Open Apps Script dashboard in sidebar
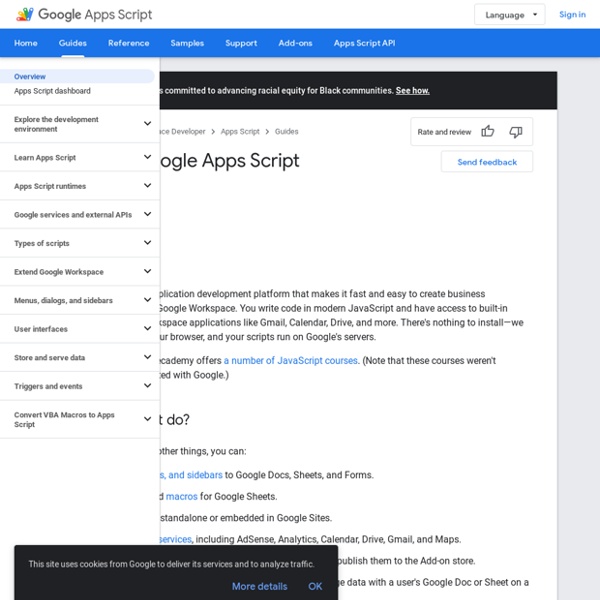Image resolution: width=600 pixels, height=600 pixels. point(52,91)
